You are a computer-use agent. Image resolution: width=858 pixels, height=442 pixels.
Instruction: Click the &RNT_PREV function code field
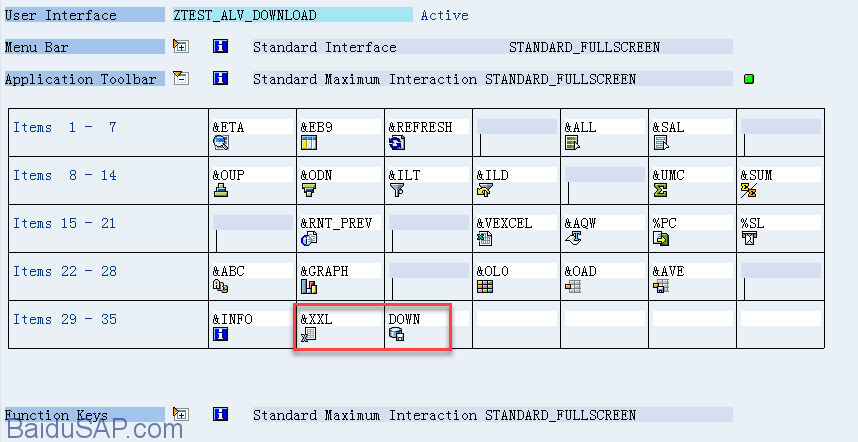(341, 223)
